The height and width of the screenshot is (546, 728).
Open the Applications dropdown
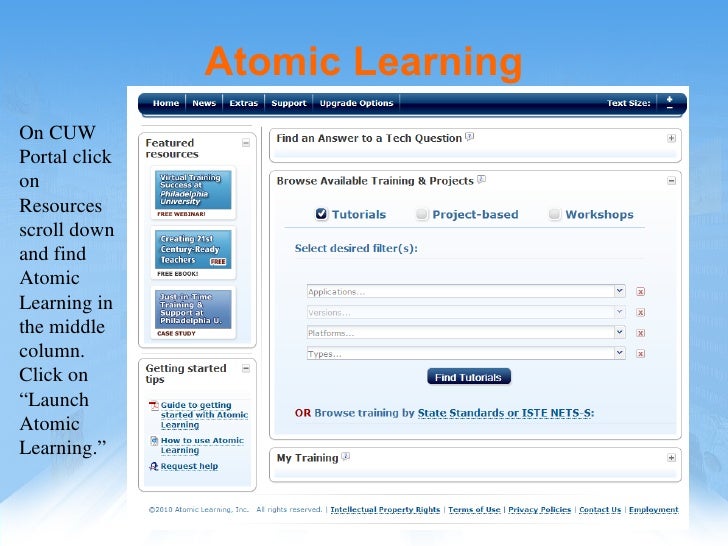click(466, 292)
